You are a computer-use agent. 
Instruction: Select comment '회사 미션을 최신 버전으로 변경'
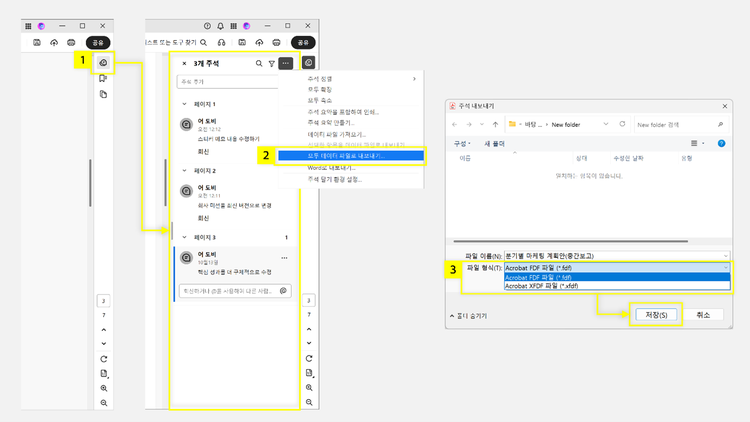234,205
